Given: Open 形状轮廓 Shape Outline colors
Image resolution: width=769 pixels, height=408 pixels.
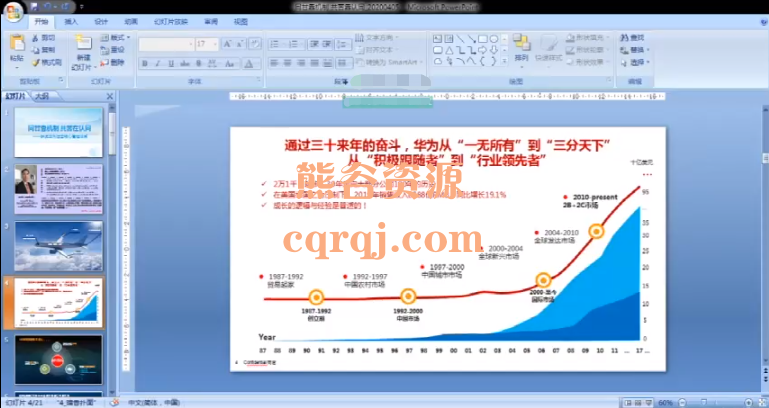Looking at the screenshot, I should click(587, 50).
